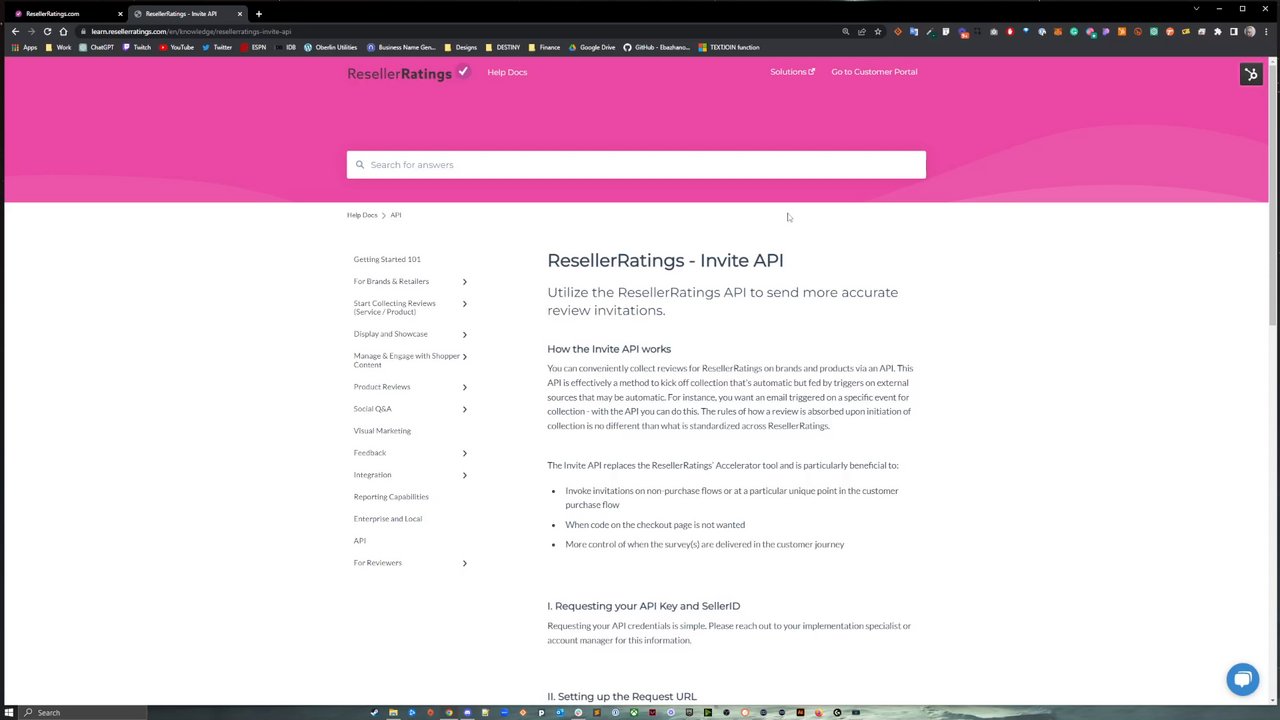The width and height of the screenshot is (1280, 720).
Task: Open the Business Name Gen... bookmark
Action: pos(401,47)
